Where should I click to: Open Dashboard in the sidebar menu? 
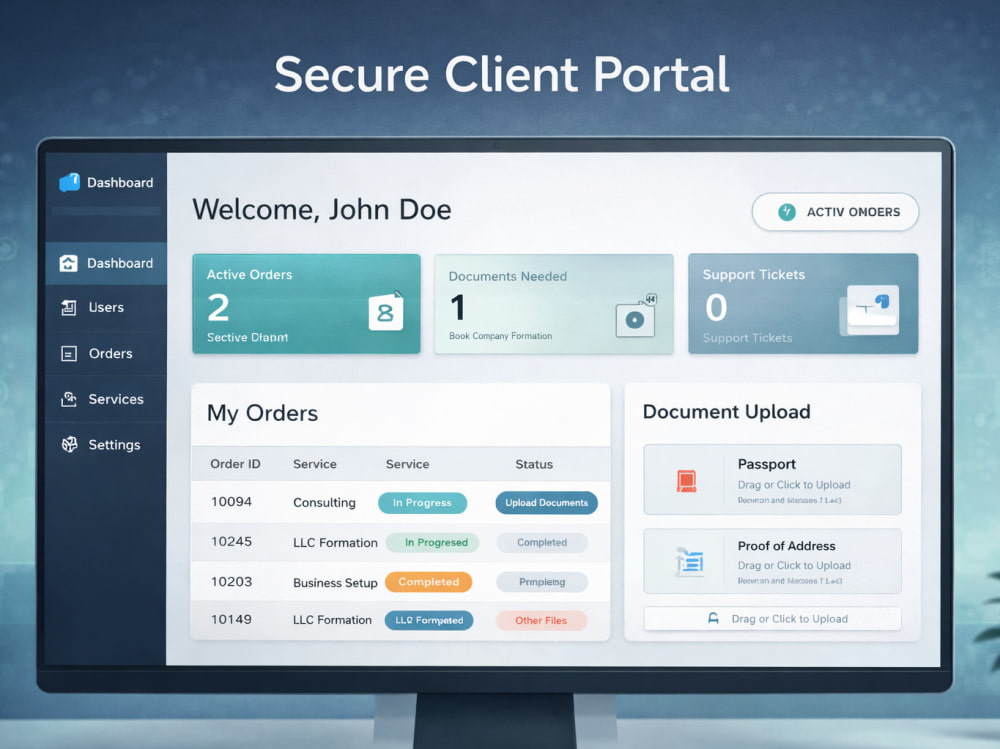(x=106, y=263)
